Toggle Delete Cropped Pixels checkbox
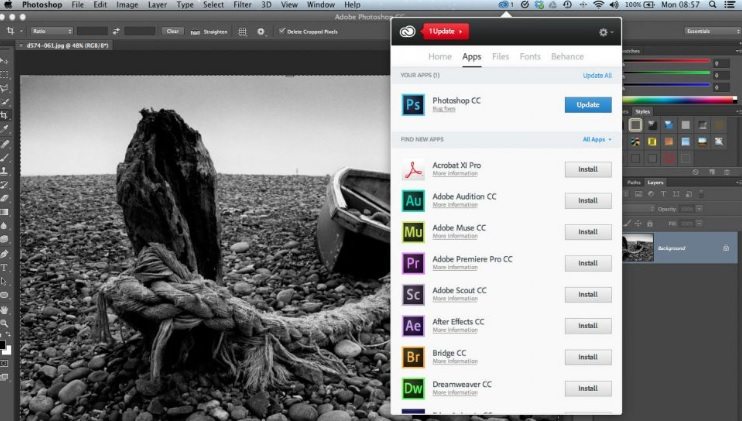742x421 pixels. (282, 31)
